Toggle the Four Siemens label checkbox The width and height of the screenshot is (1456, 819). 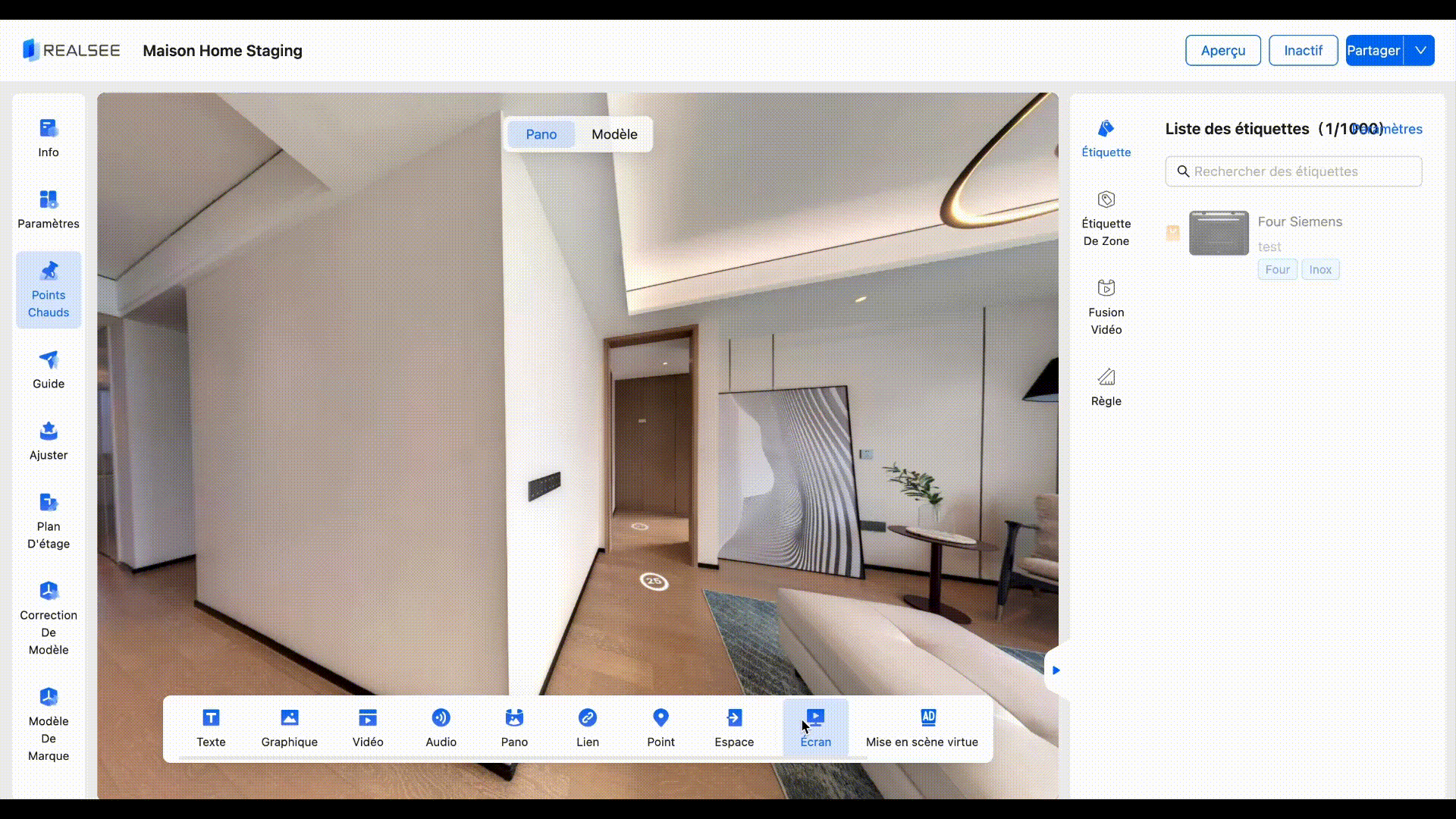[x=1172, y=233]
